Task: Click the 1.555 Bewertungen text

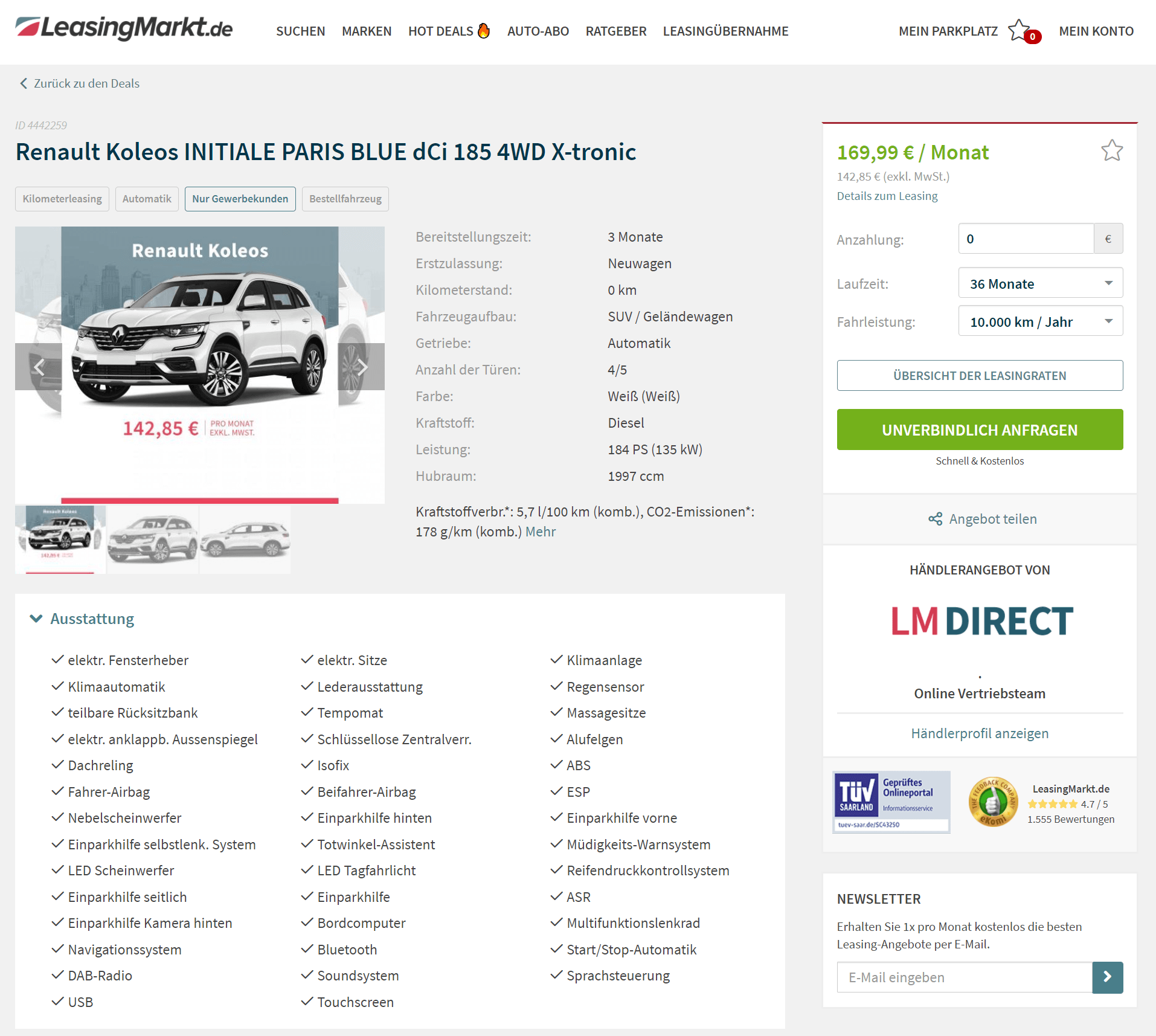Action: [x=1071, y=819]
